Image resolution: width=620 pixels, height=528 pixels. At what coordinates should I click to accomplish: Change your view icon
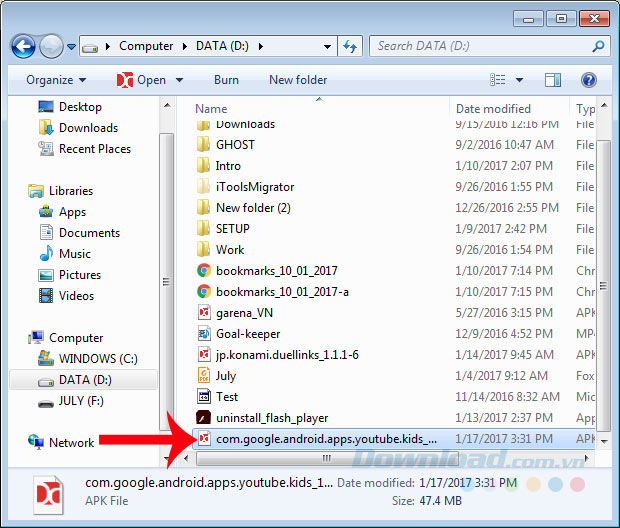pos(498,80)
